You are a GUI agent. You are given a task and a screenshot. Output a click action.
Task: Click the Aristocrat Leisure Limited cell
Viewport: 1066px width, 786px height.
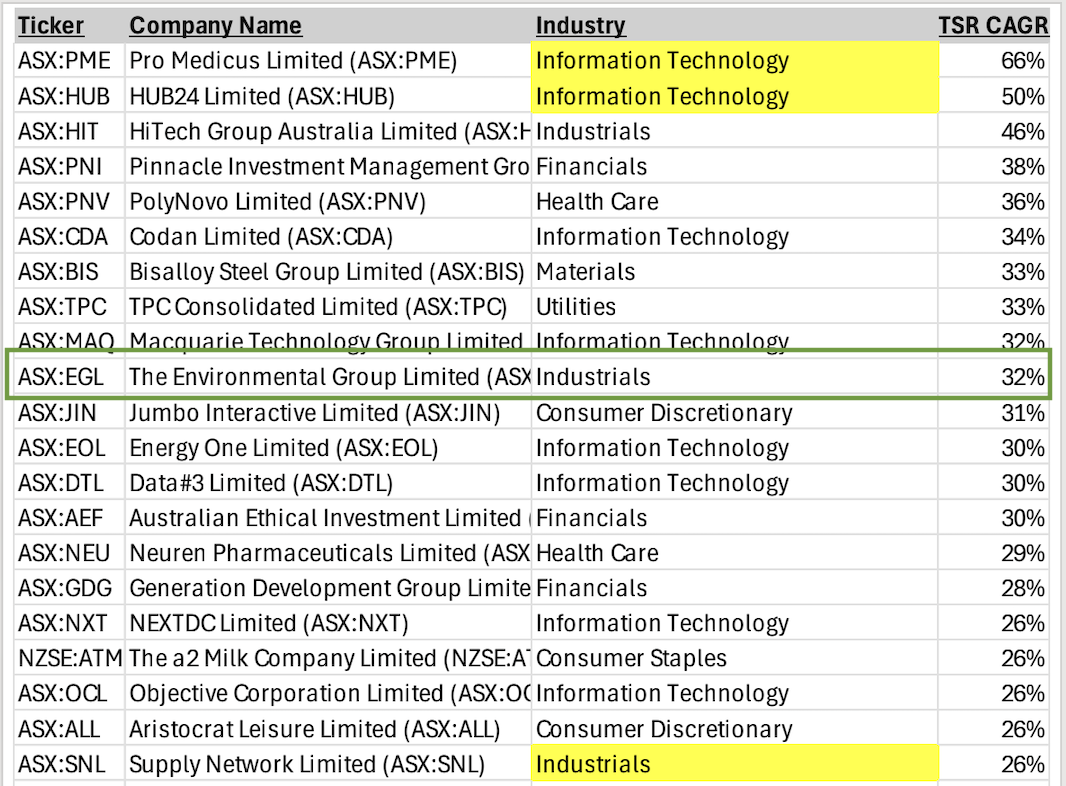coord(314,730)
